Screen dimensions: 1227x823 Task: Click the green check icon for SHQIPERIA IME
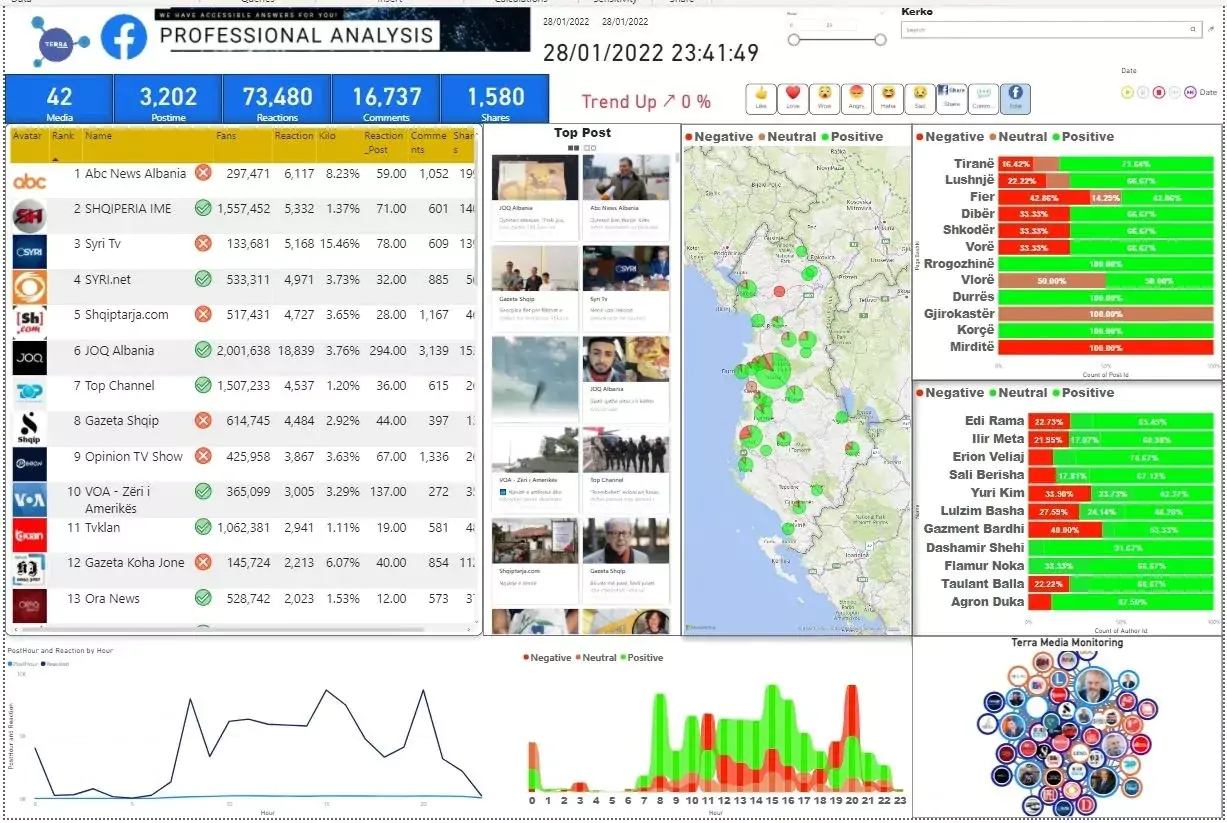203,208
